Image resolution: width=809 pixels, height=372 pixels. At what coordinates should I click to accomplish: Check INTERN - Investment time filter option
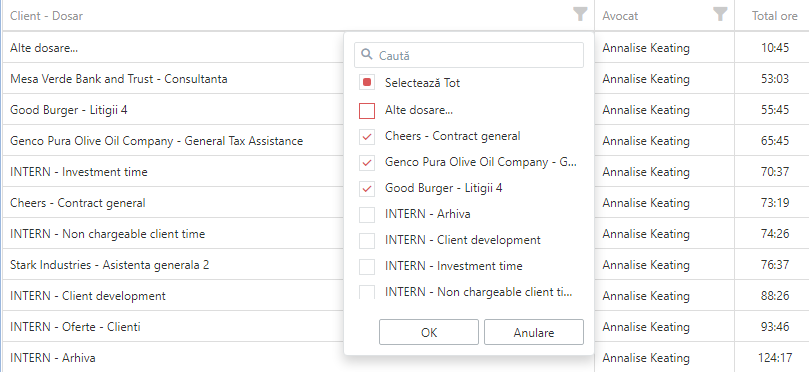click(x=367, y=266)
